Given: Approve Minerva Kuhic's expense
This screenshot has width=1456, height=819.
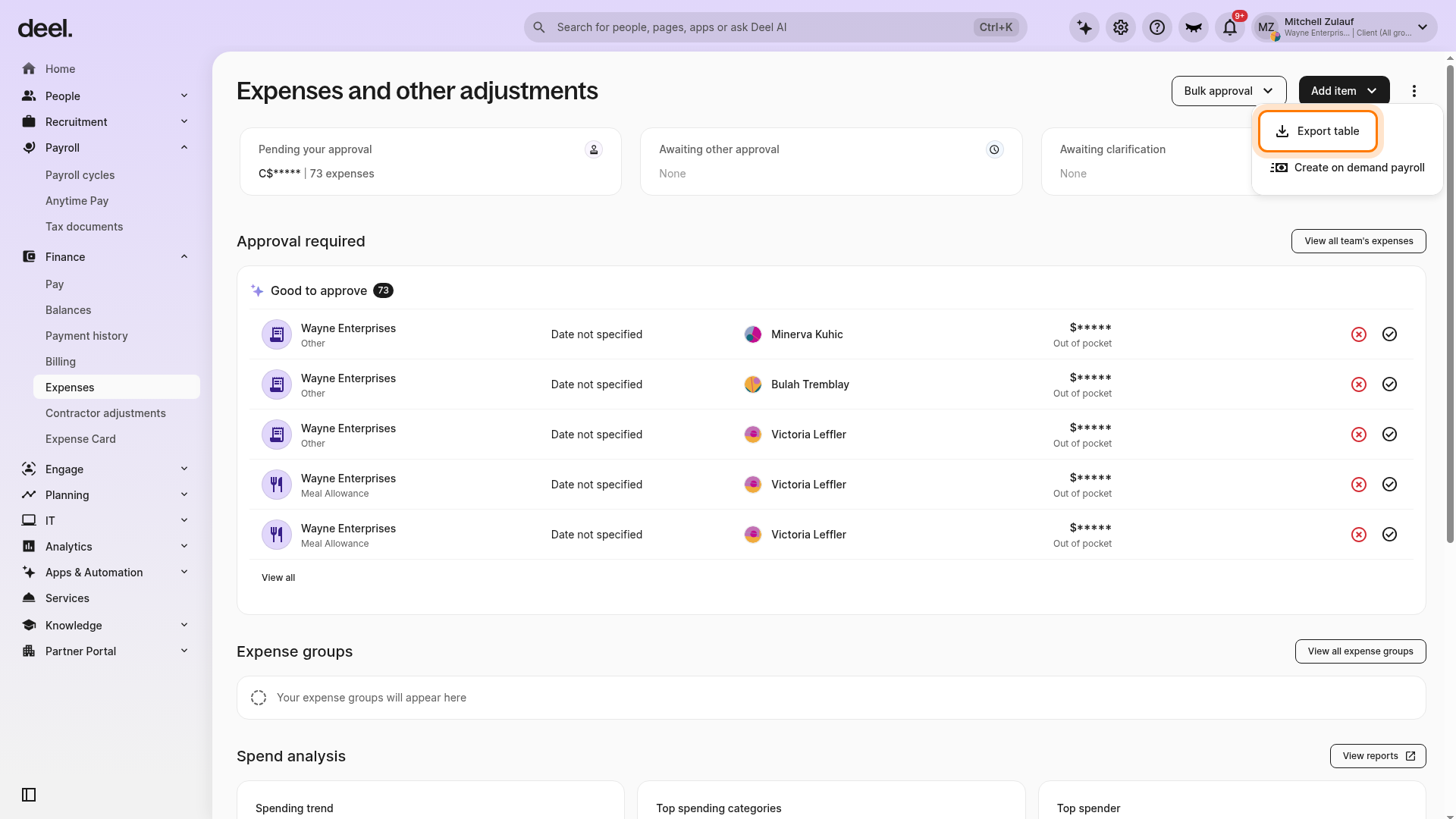Looking at the screenshot, I should click(x=1389, y=334).
